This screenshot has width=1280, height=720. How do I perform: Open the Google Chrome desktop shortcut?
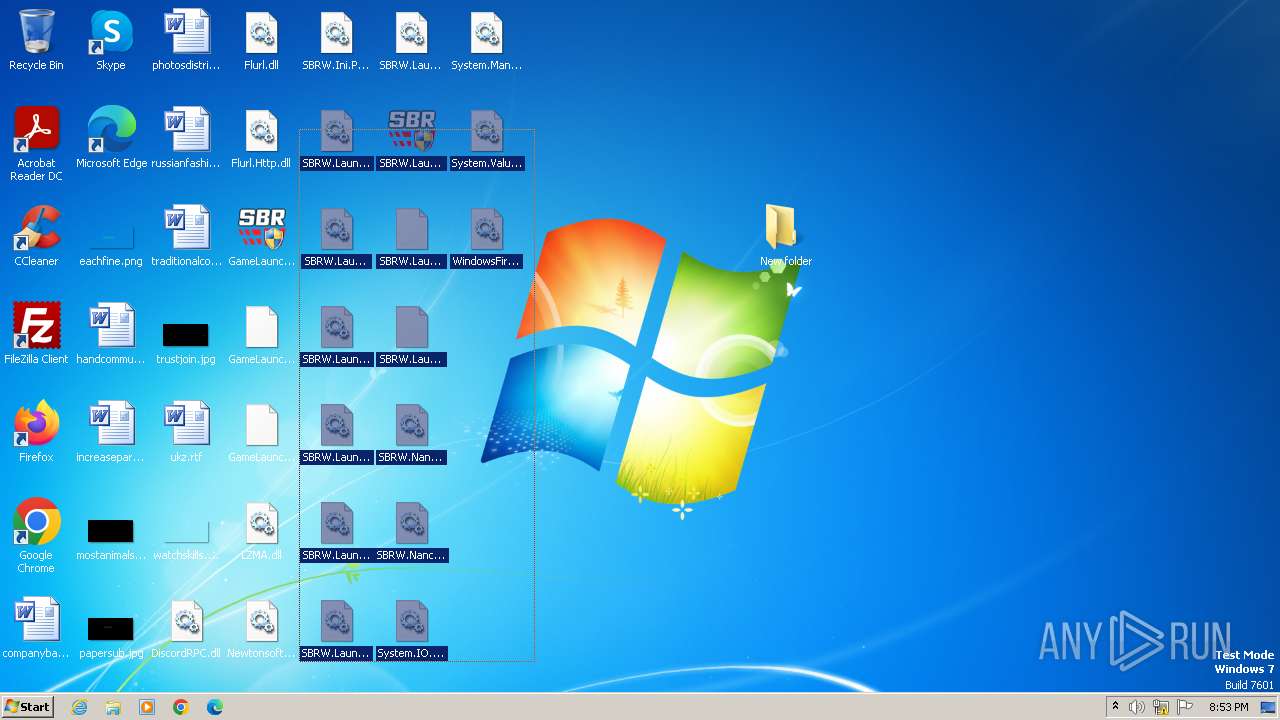[36, 537]
